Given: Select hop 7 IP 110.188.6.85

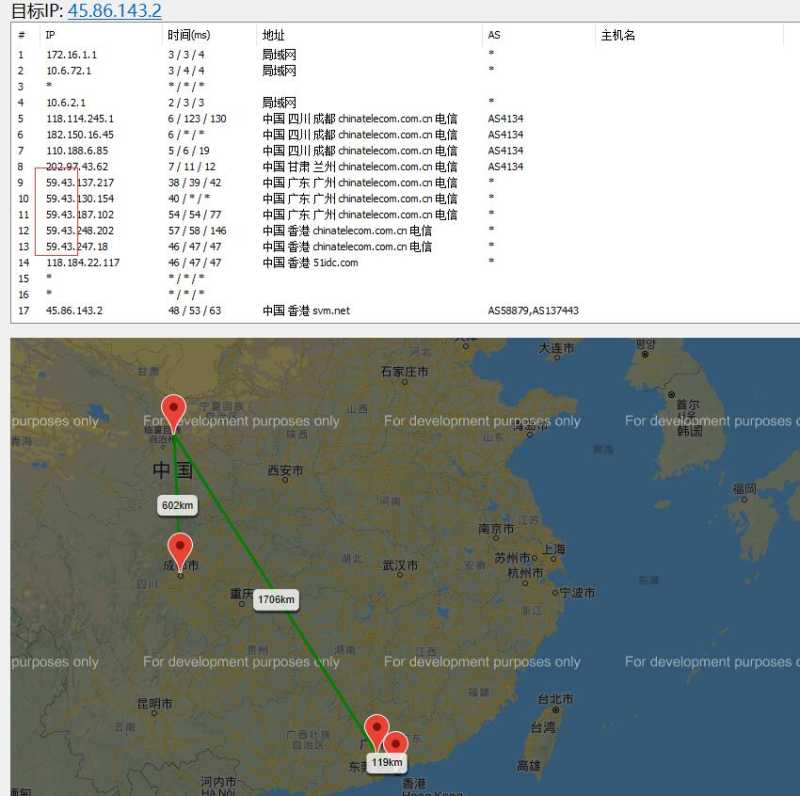Looking at the screenshot, I should click(x=77, y=151).
